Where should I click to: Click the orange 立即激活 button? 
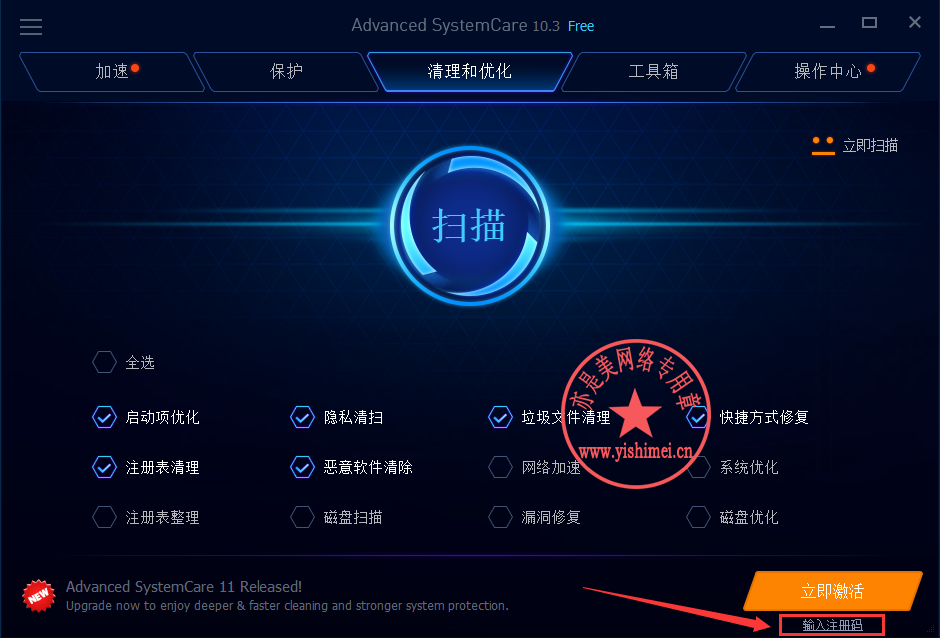pos(833,591)
